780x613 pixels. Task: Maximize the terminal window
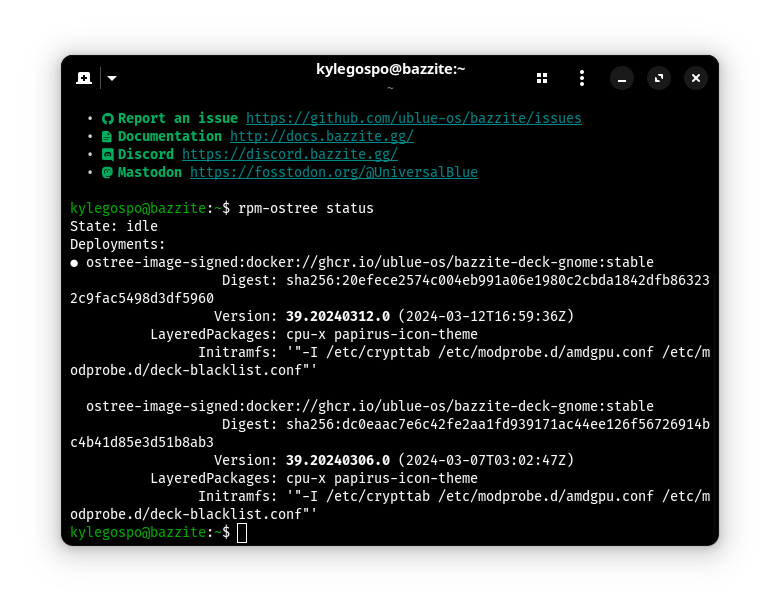[659, 78]
